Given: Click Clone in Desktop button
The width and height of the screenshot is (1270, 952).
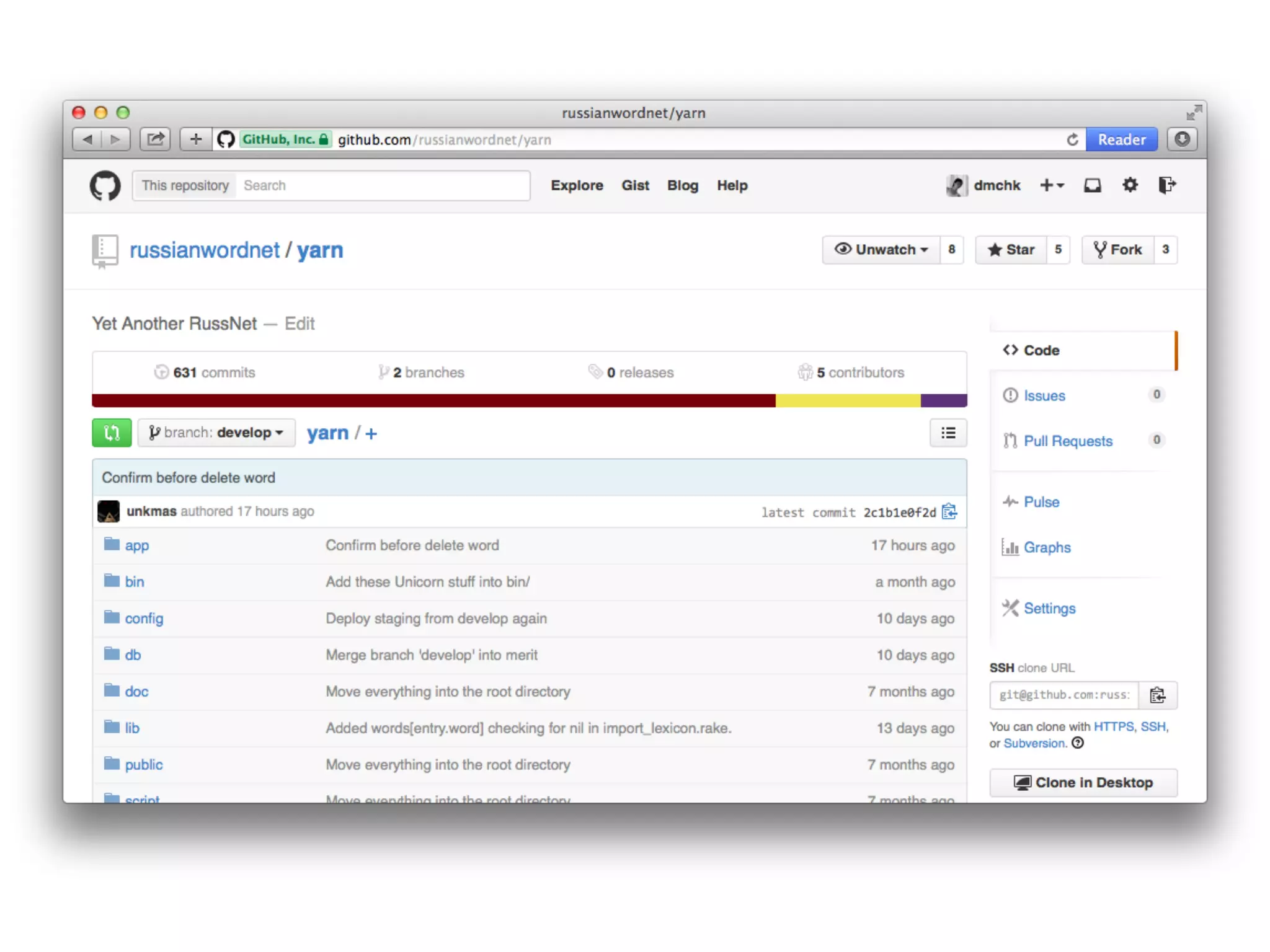Looking at the screenshot, I should coord(1083,783).
